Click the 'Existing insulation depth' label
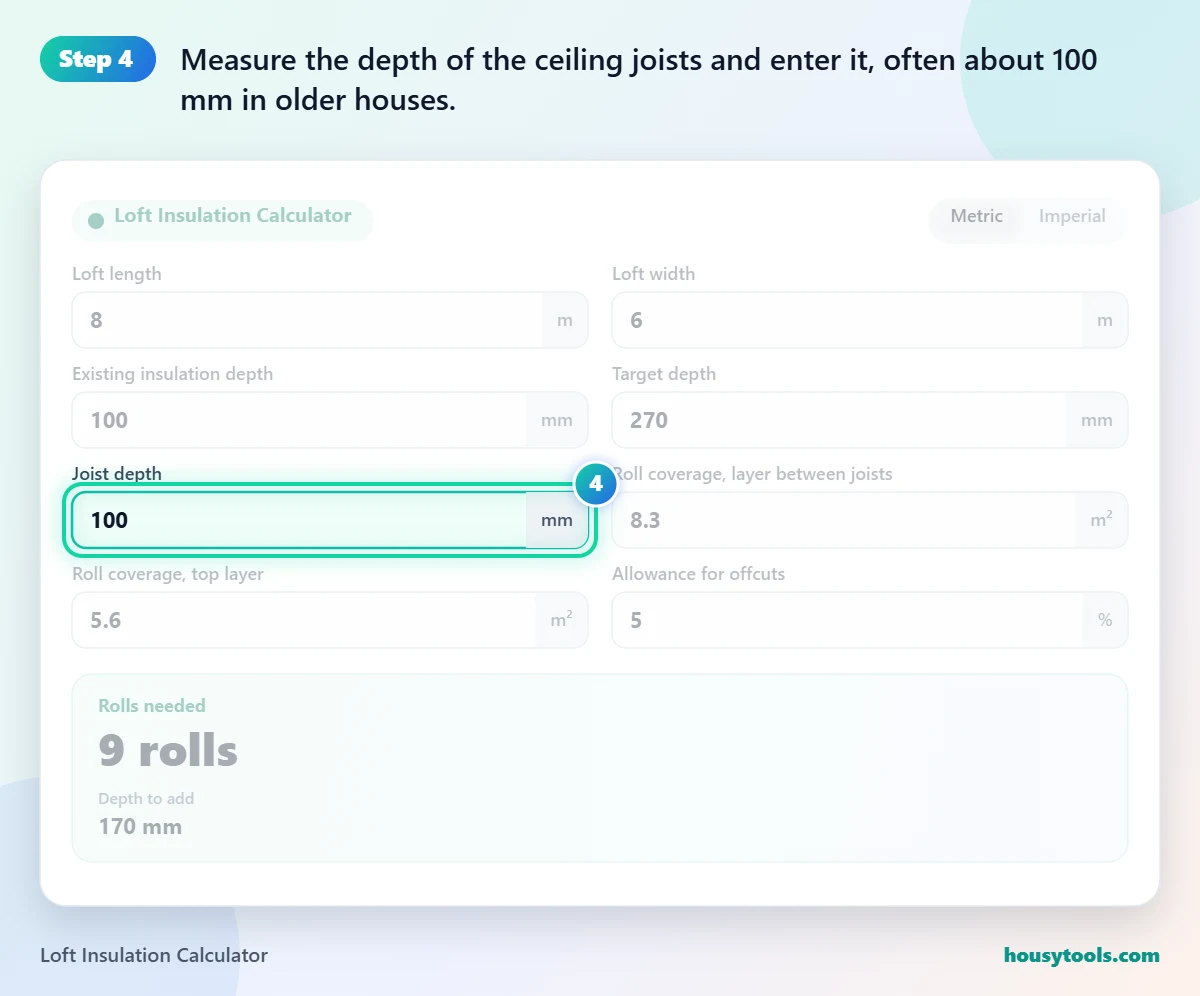The width and height of the screenshot is (1200, 996). click(x=172, y=374)
